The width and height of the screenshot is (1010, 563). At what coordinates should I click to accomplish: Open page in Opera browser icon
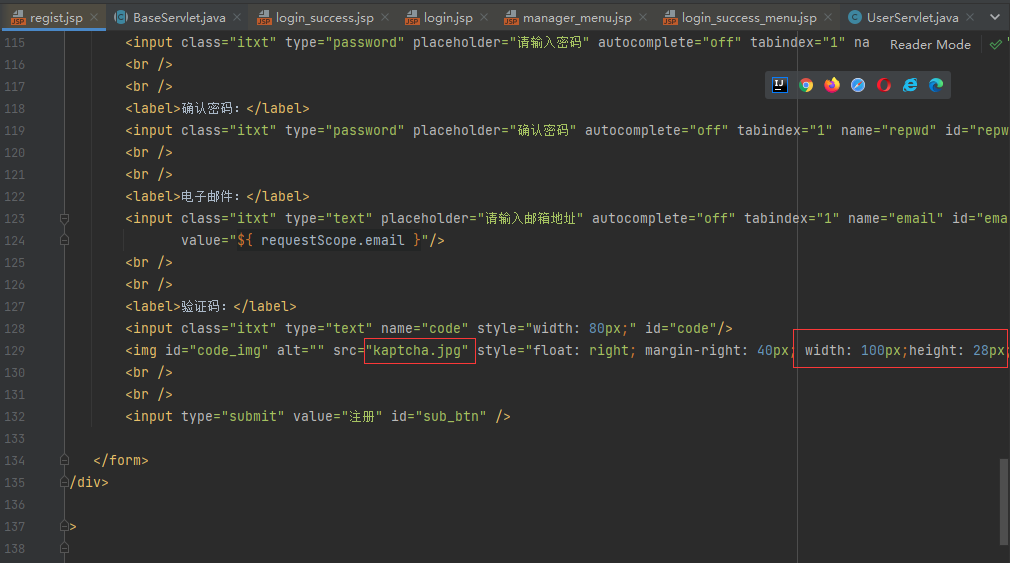click(884, 85)
